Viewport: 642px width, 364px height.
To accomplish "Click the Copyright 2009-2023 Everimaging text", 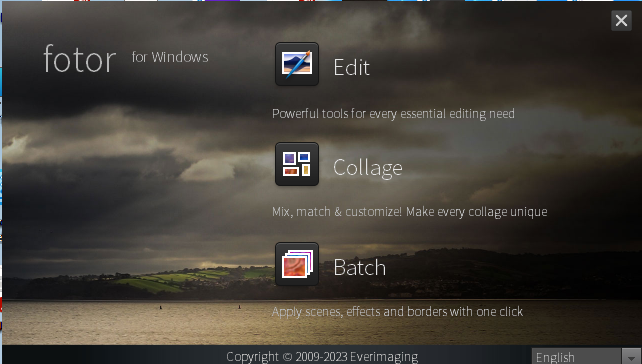I will 322,357.
